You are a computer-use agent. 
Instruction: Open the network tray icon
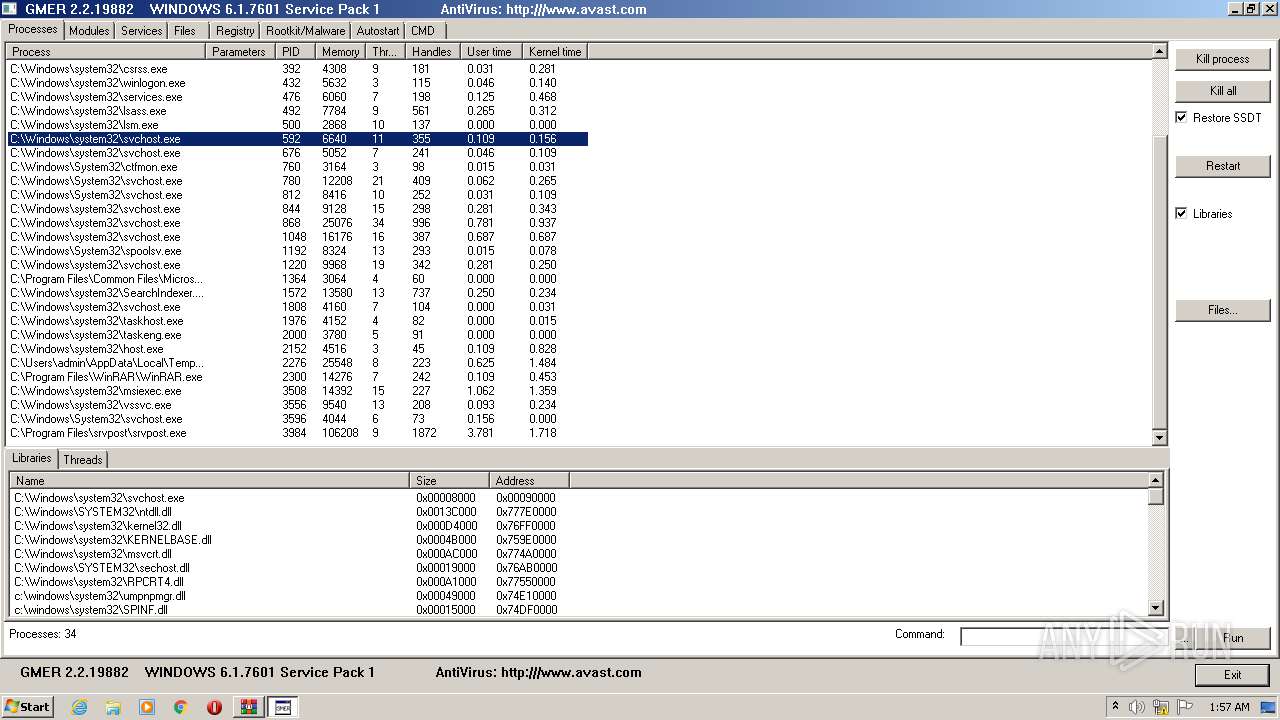tap(1161, 707)
